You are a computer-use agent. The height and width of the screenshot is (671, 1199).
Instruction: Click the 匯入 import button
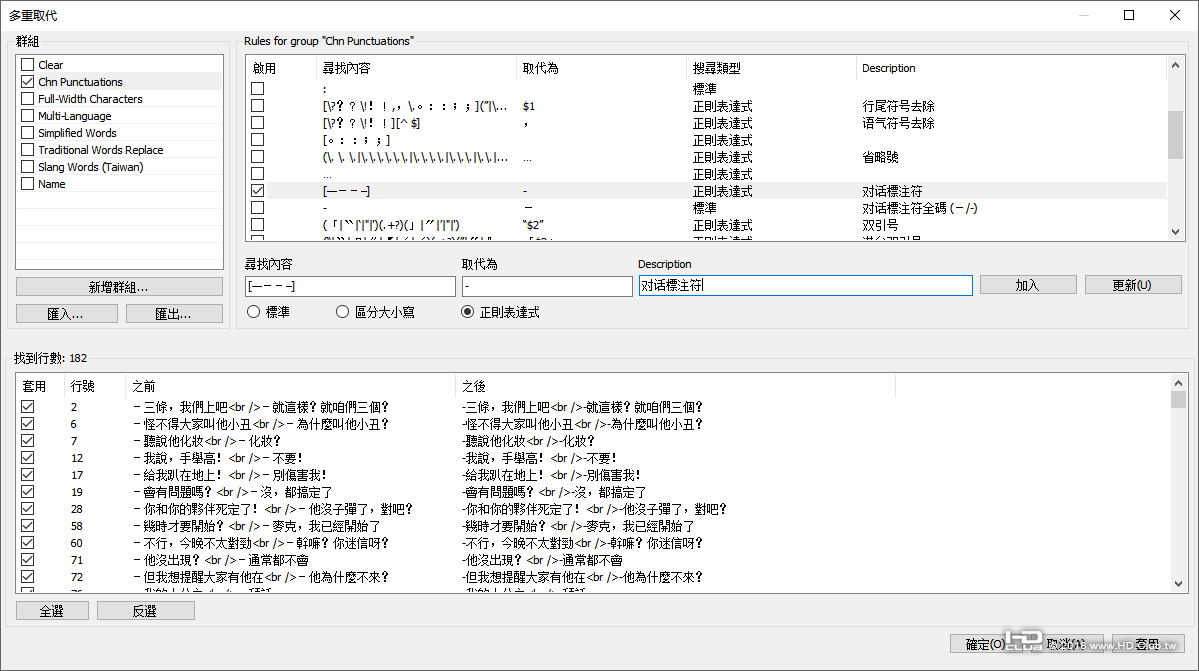66,313
